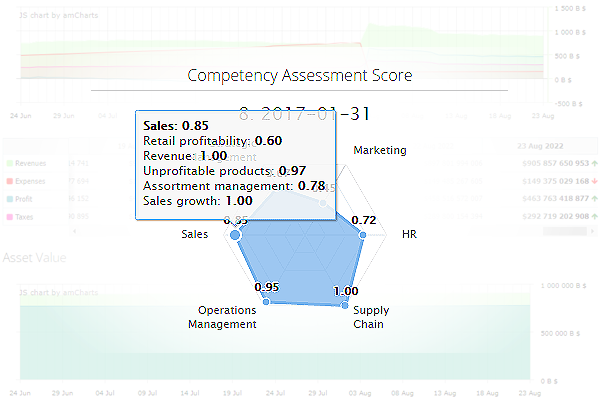
Task: Toggle the Profit legend marker
Action: click(x=10, y=199)
